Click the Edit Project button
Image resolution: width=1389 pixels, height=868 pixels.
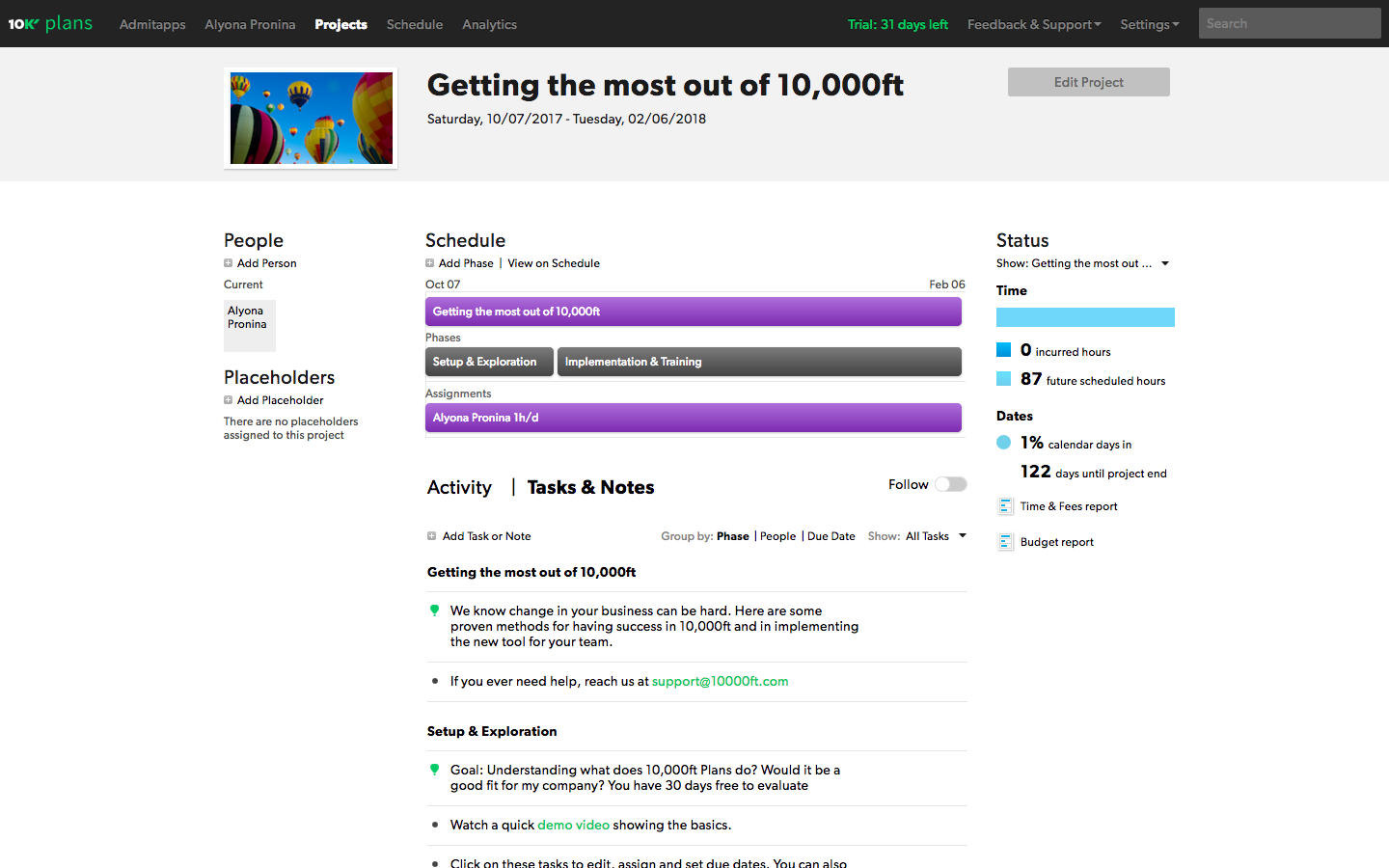coord(1089,82)
